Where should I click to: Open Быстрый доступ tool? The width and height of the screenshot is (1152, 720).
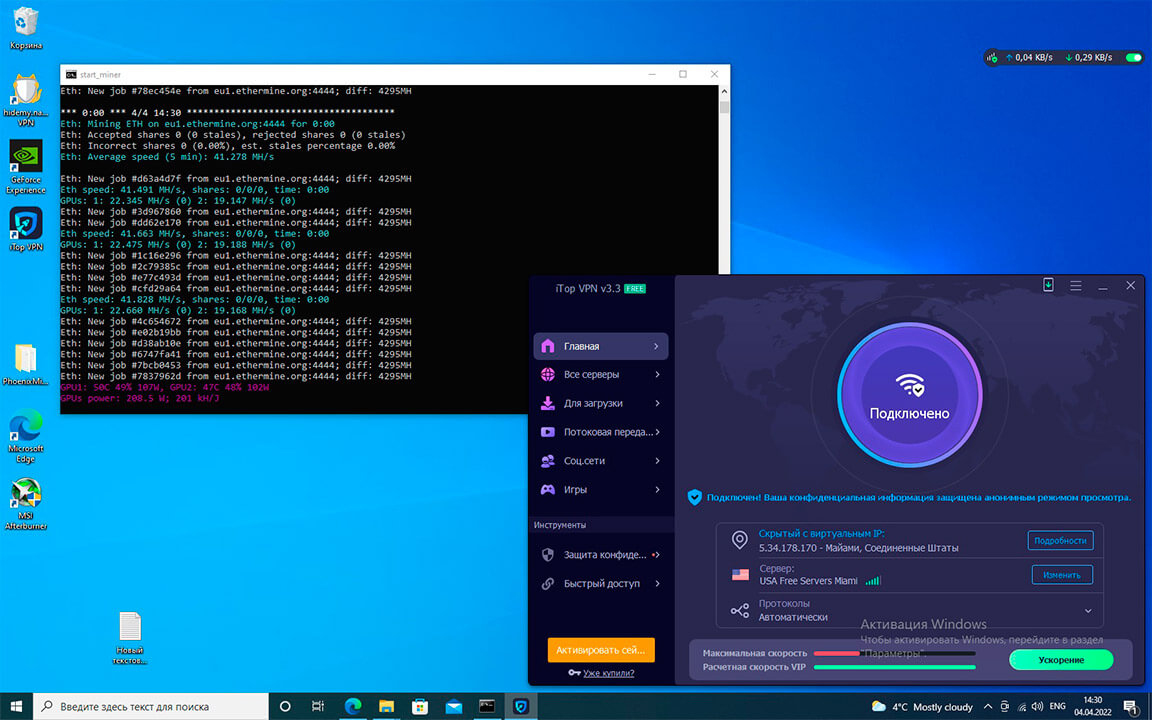(x=600, y=583)
